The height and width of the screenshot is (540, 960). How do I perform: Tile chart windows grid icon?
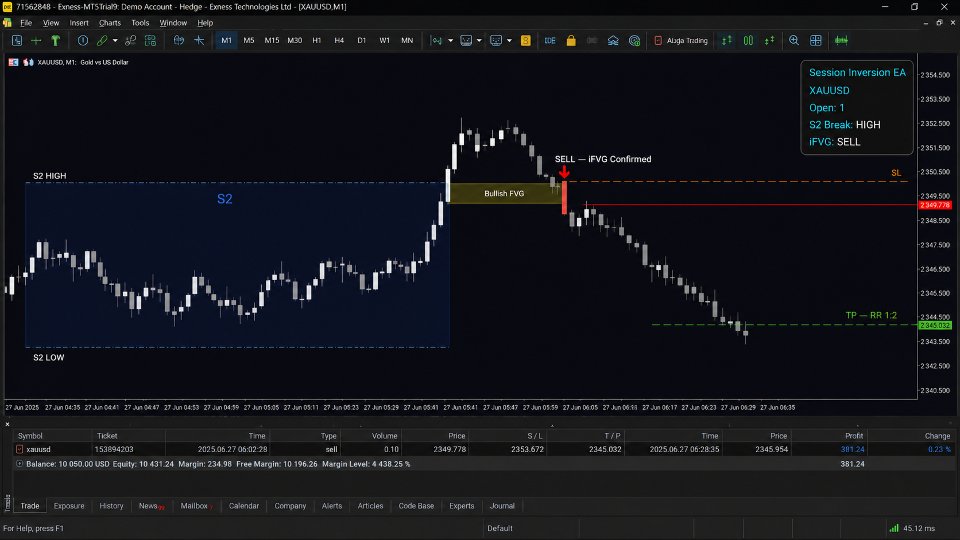click(x=816, y=40)
